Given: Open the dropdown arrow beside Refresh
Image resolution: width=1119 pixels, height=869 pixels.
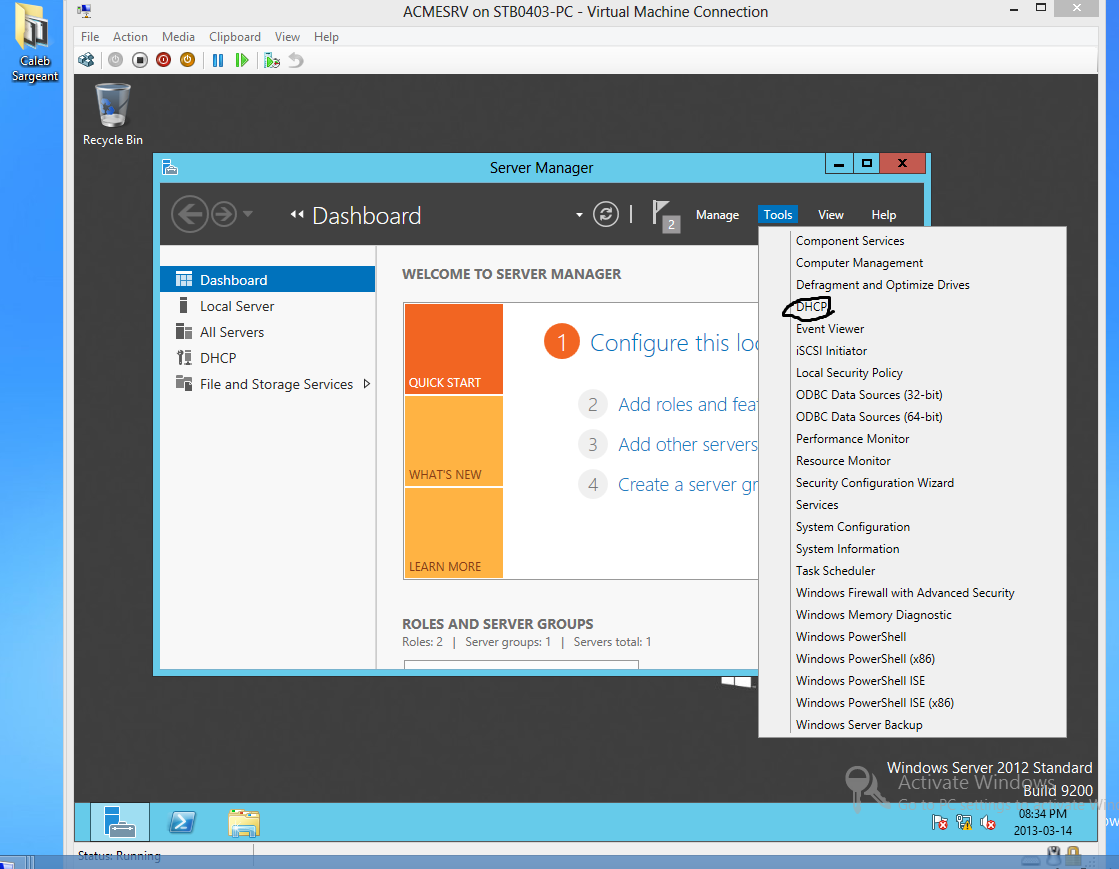Looking at the screenshot, I should (x=579, y=215).
